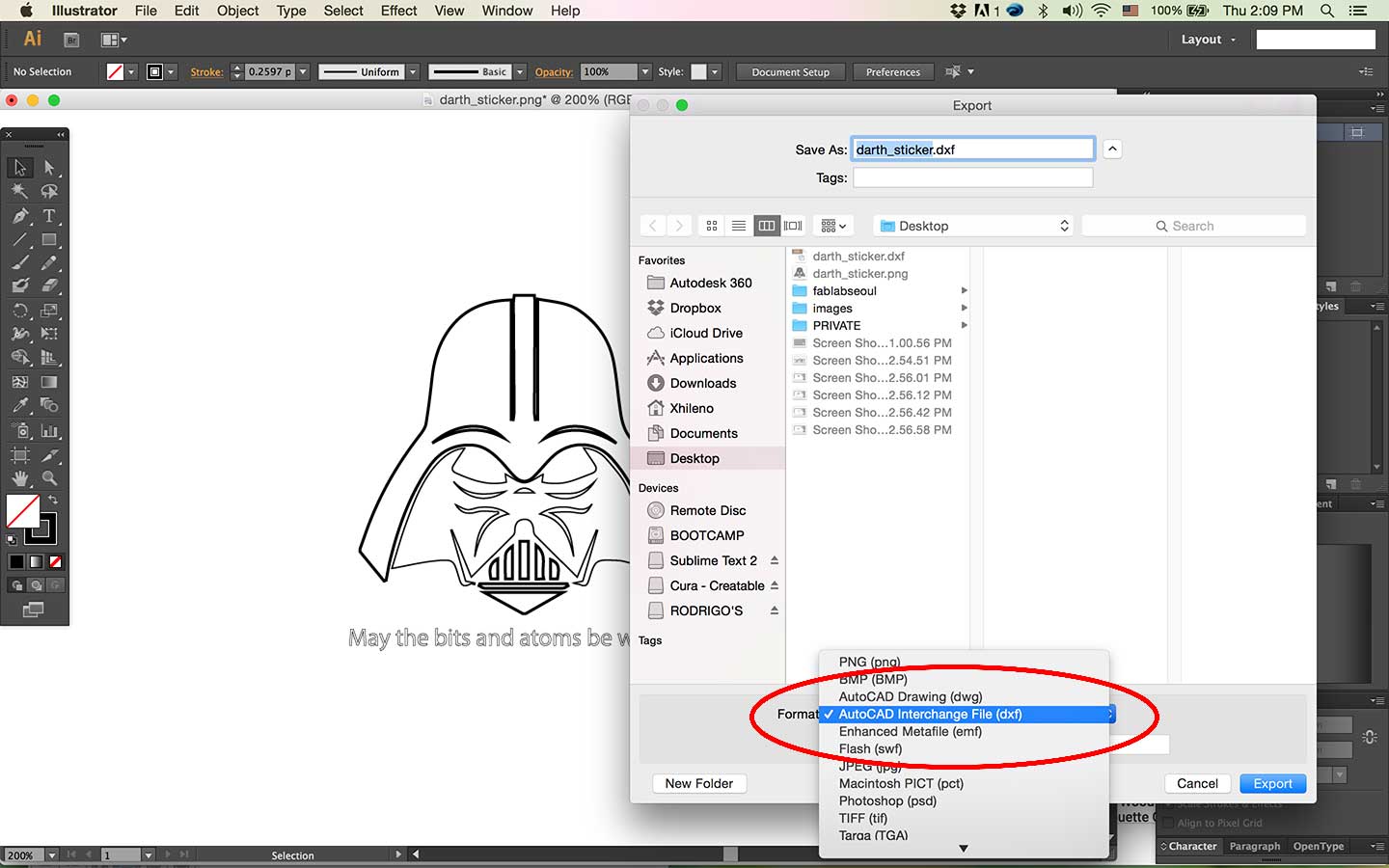Select the Blend tool
The image size is (1389, 868).
49,405
